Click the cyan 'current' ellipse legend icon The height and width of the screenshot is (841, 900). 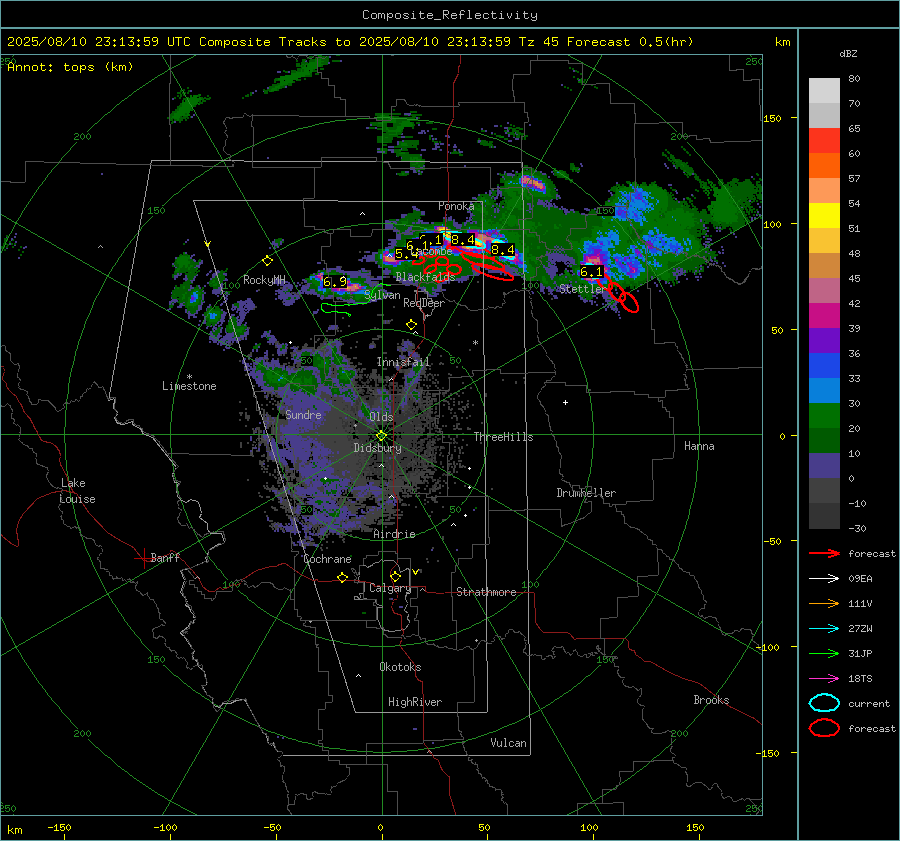824,703
